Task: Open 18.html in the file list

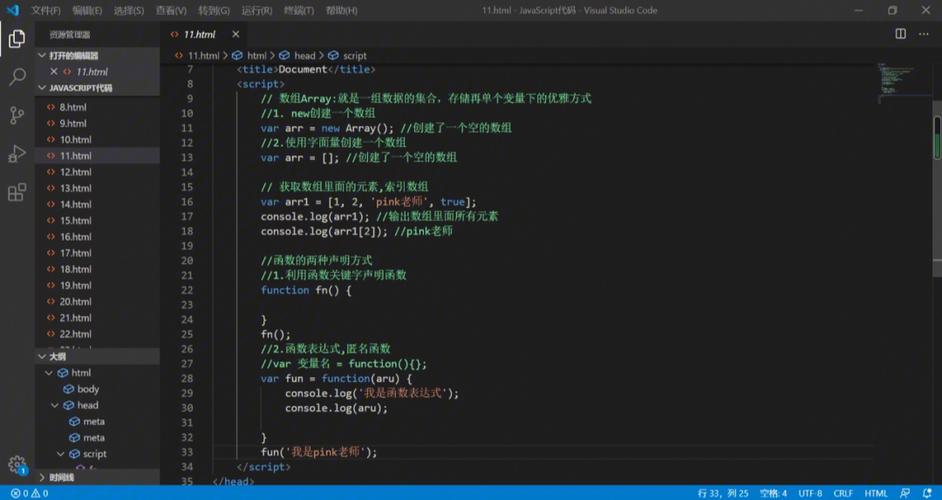Action: coord(97,269)
